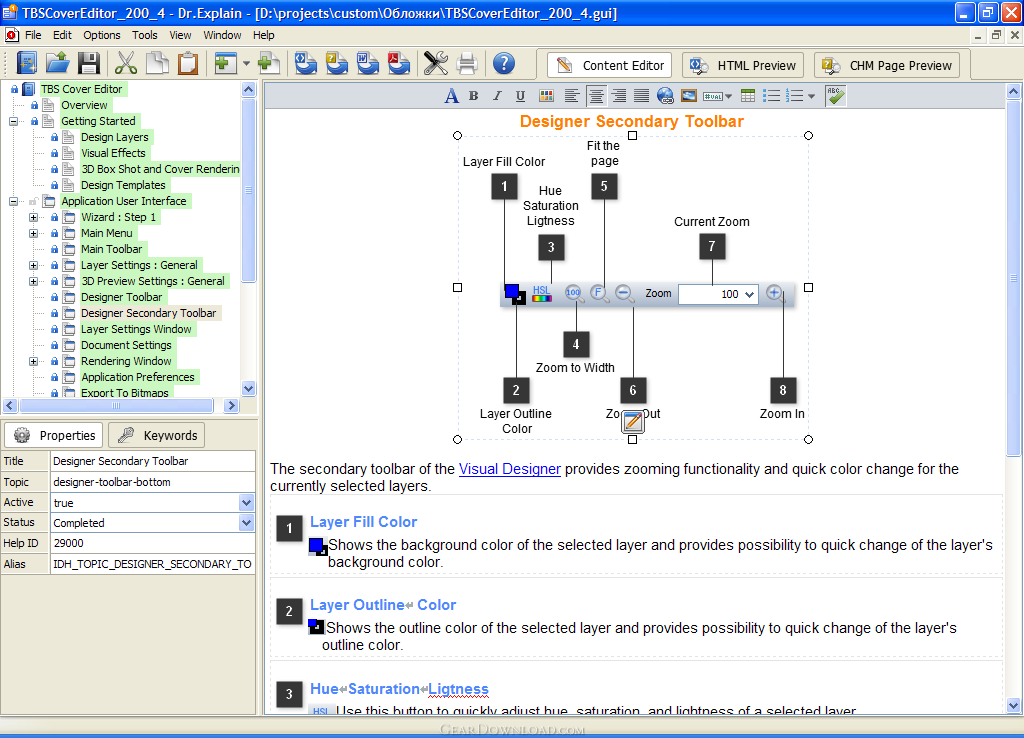
Task: Expand the Rendering Window node
Action: pyautogui.click(x=33, y=362)
